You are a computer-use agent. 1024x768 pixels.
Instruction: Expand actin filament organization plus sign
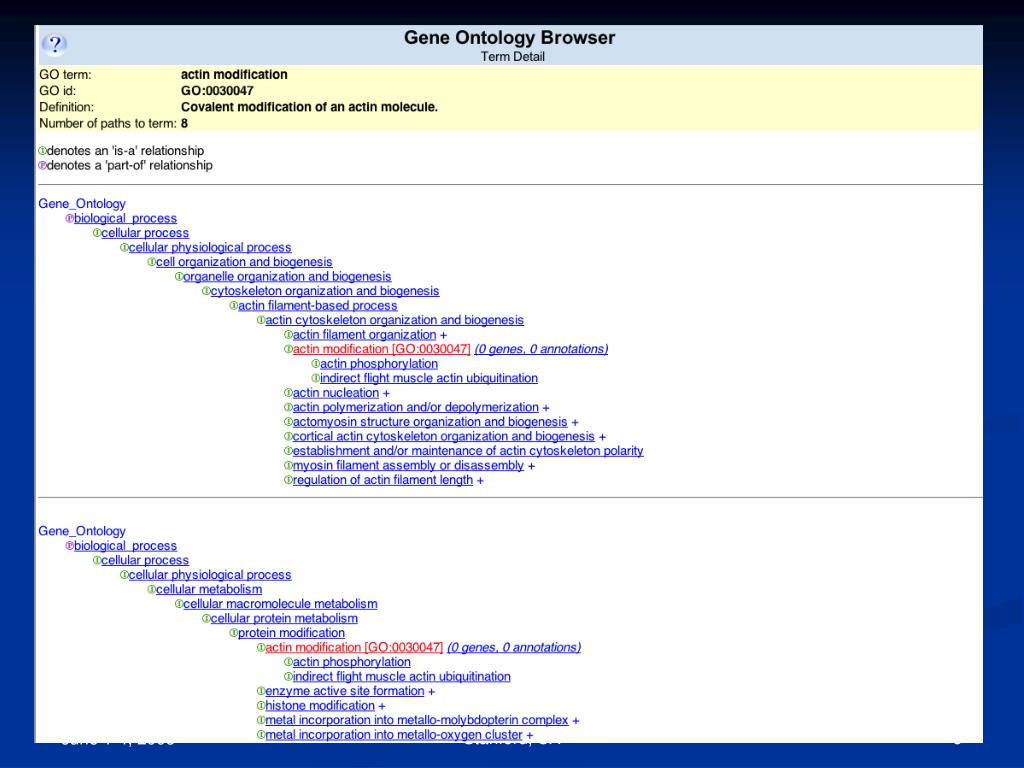click(x=443, y=335)
